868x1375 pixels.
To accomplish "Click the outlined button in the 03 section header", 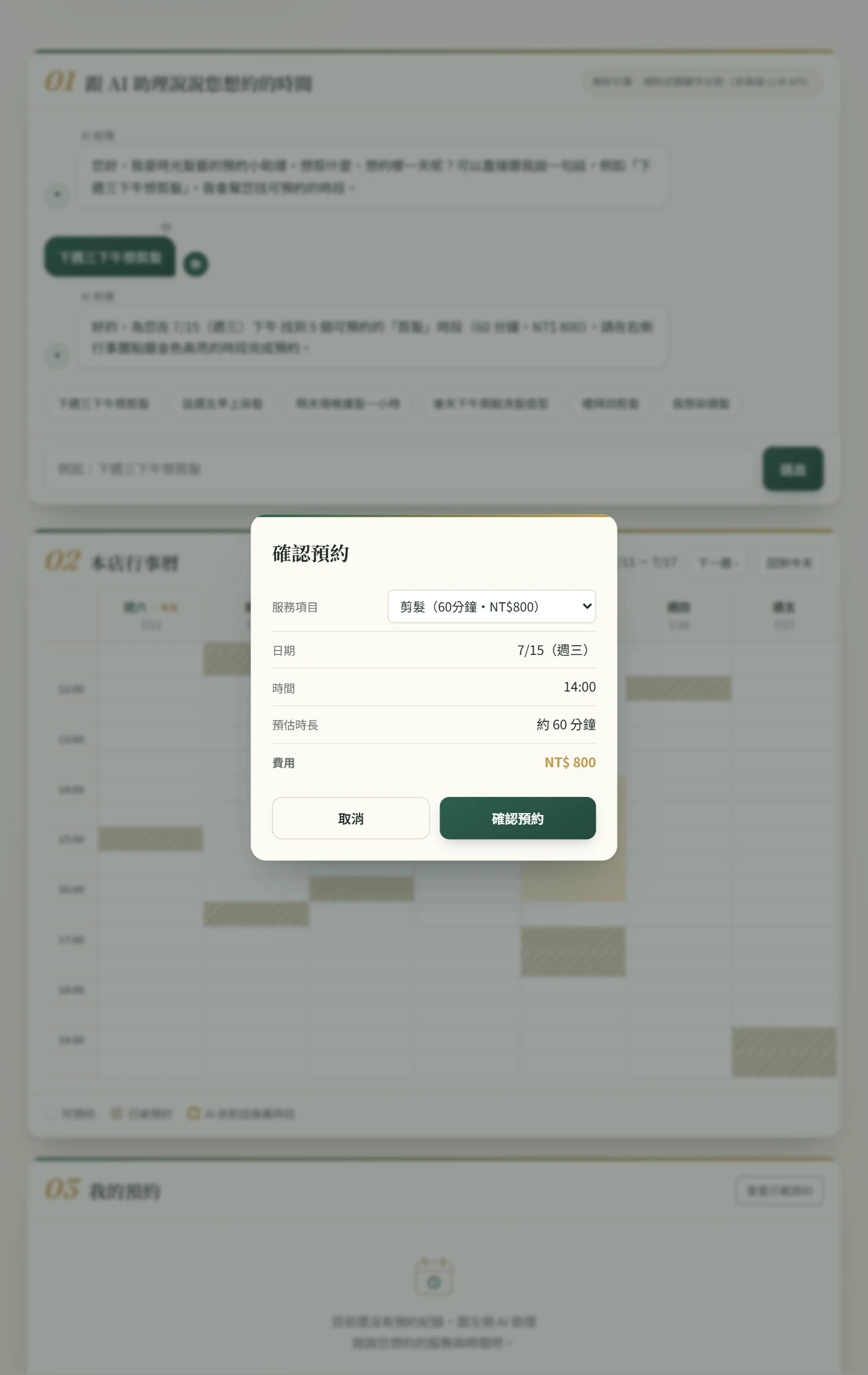I will pyautogui.click(x=779, y=1190).
